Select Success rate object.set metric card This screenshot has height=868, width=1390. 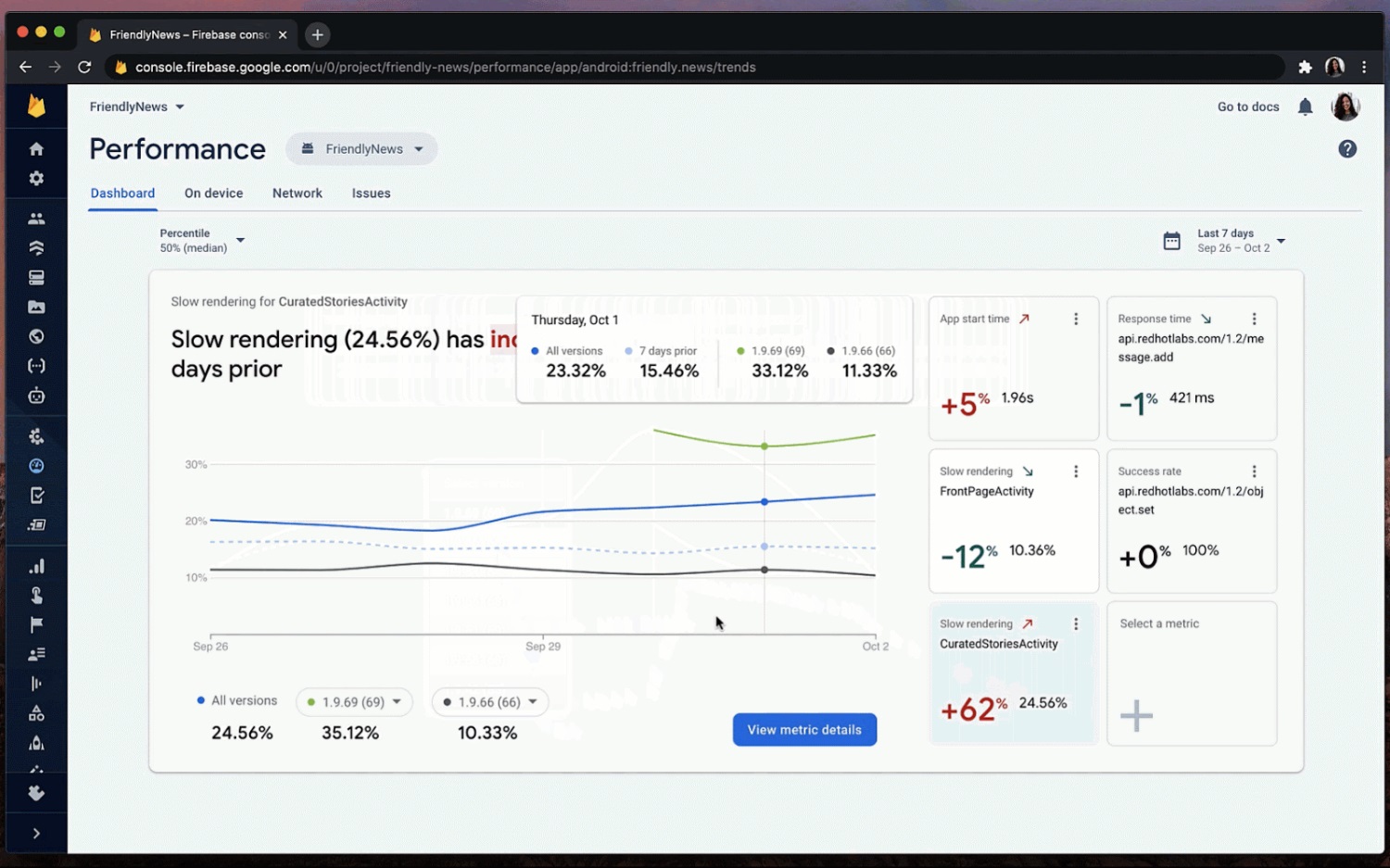tap(1192, 521)
